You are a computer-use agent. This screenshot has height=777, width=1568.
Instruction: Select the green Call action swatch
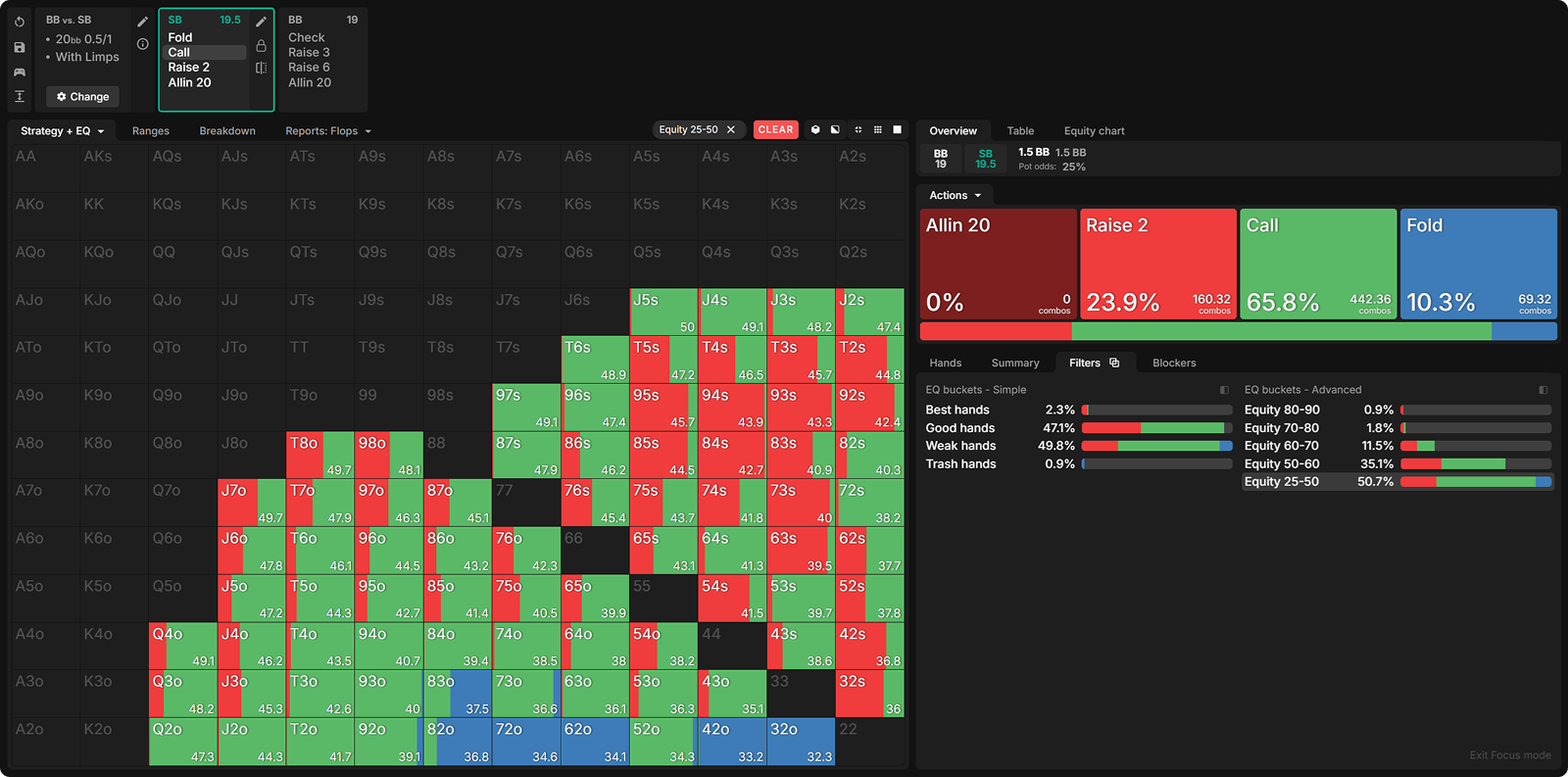1318,263
